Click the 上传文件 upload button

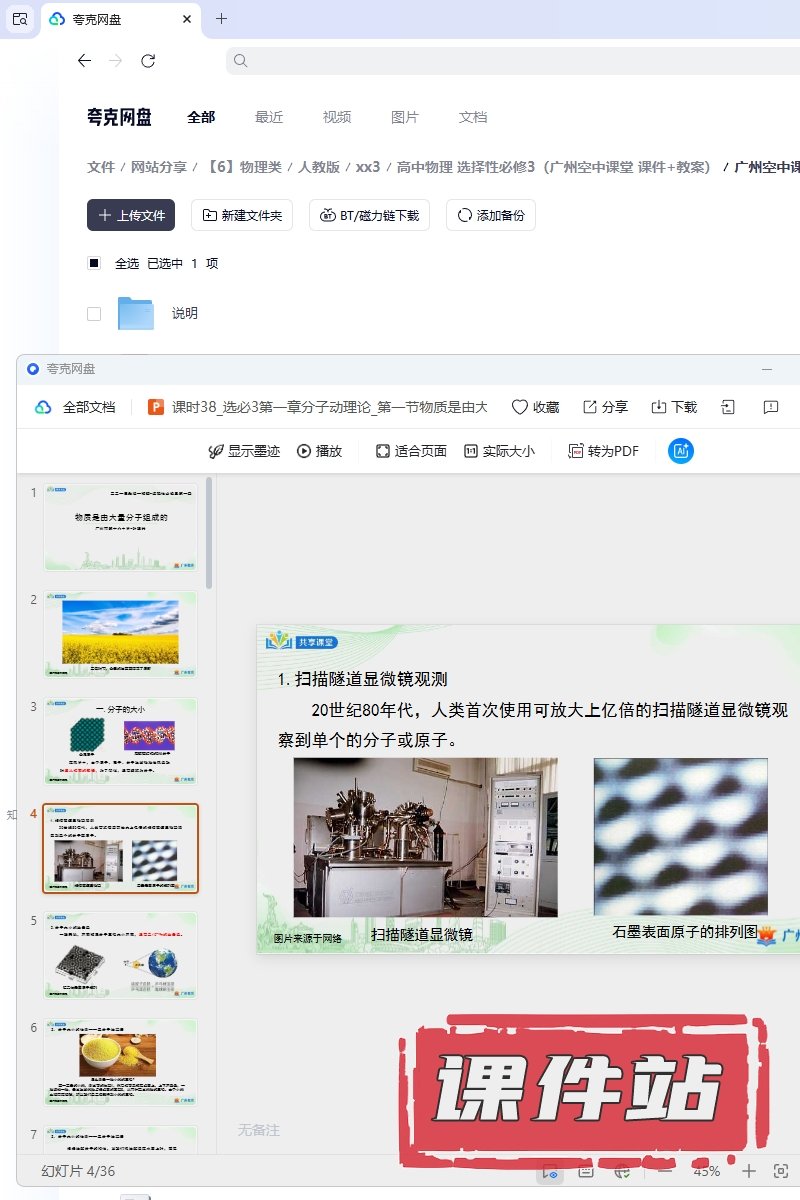[131, 215]
